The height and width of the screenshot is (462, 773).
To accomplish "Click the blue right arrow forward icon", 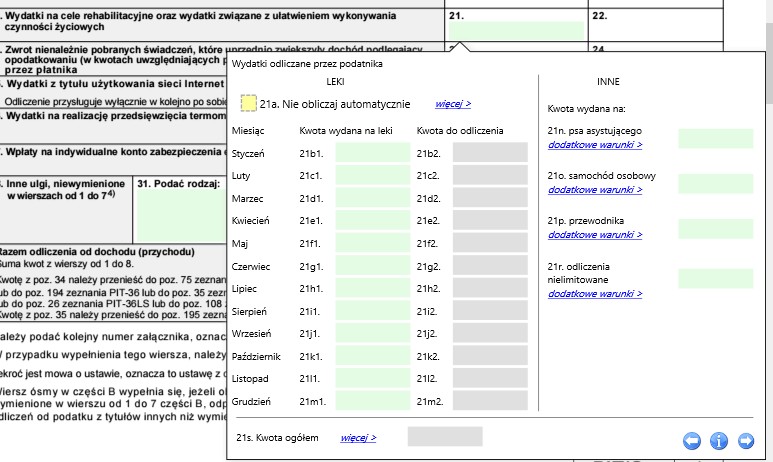I will pyautogui.click(x=745, y=440).
